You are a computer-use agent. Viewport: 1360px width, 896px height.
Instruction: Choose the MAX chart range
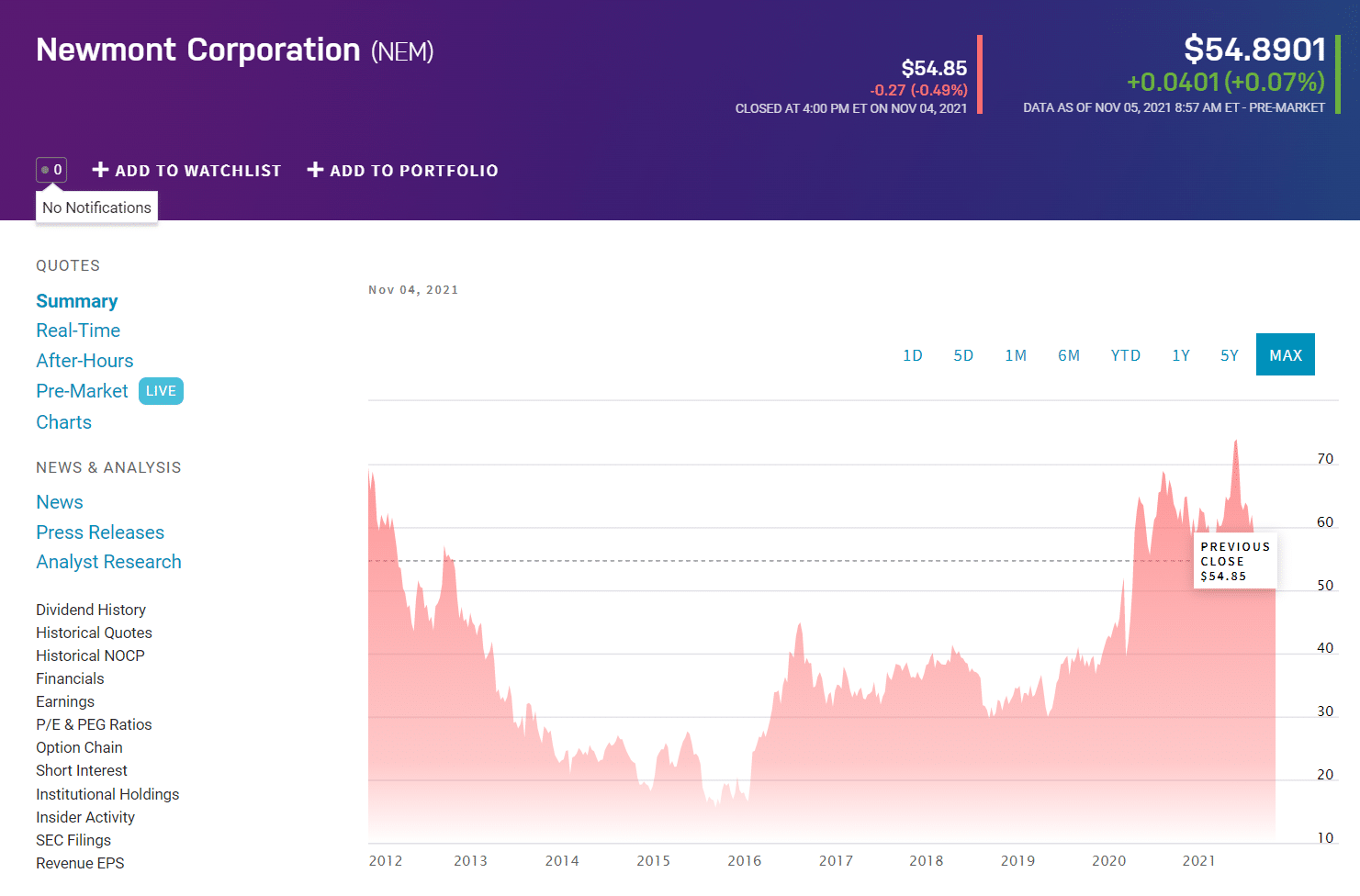[1286, 355]
